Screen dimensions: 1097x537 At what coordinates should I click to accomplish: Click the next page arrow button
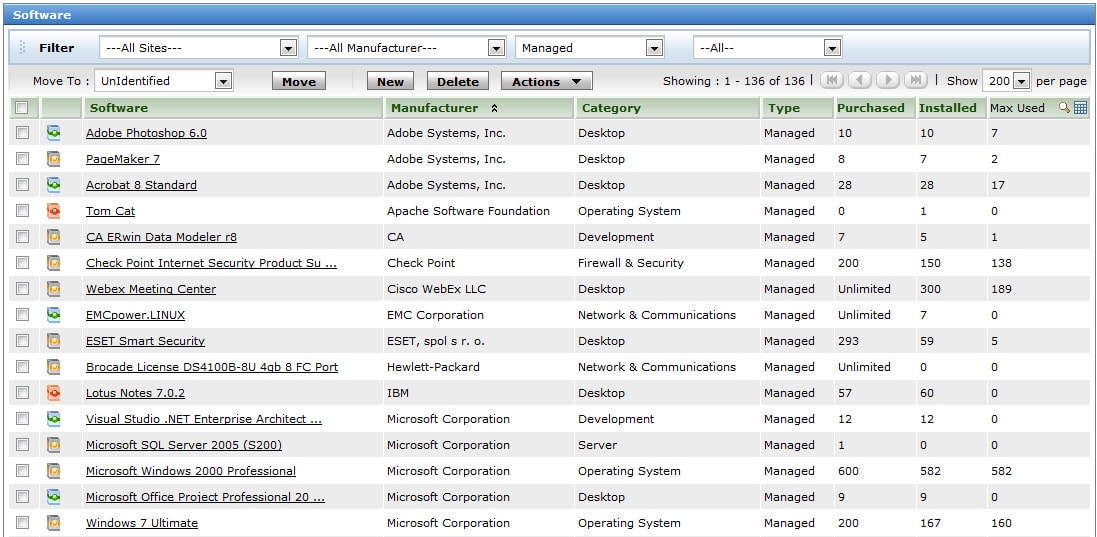coord(888,80)
